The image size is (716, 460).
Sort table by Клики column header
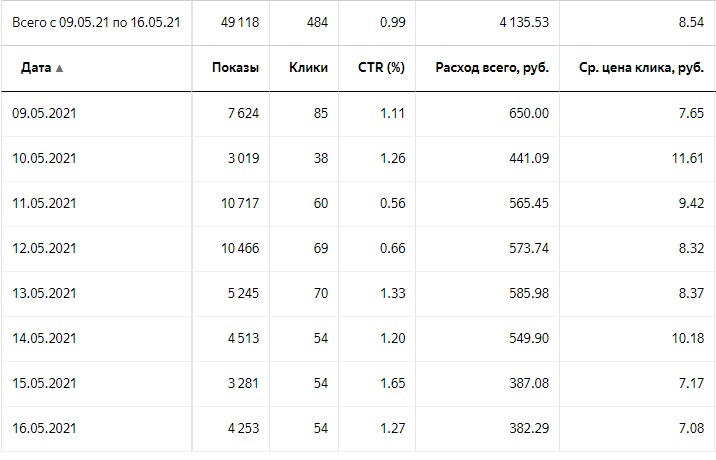(308, 68)
